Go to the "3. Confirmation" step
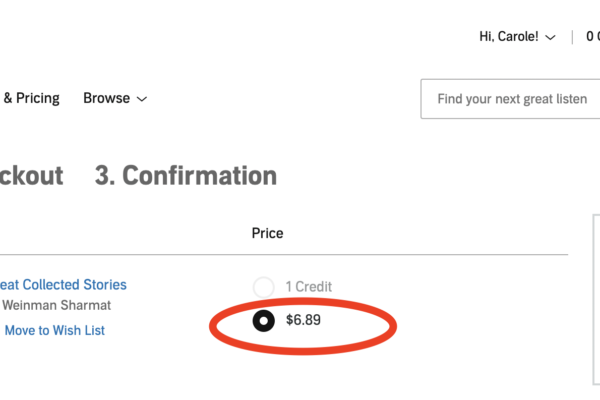 pyautogui.click(x=185, y=176)
